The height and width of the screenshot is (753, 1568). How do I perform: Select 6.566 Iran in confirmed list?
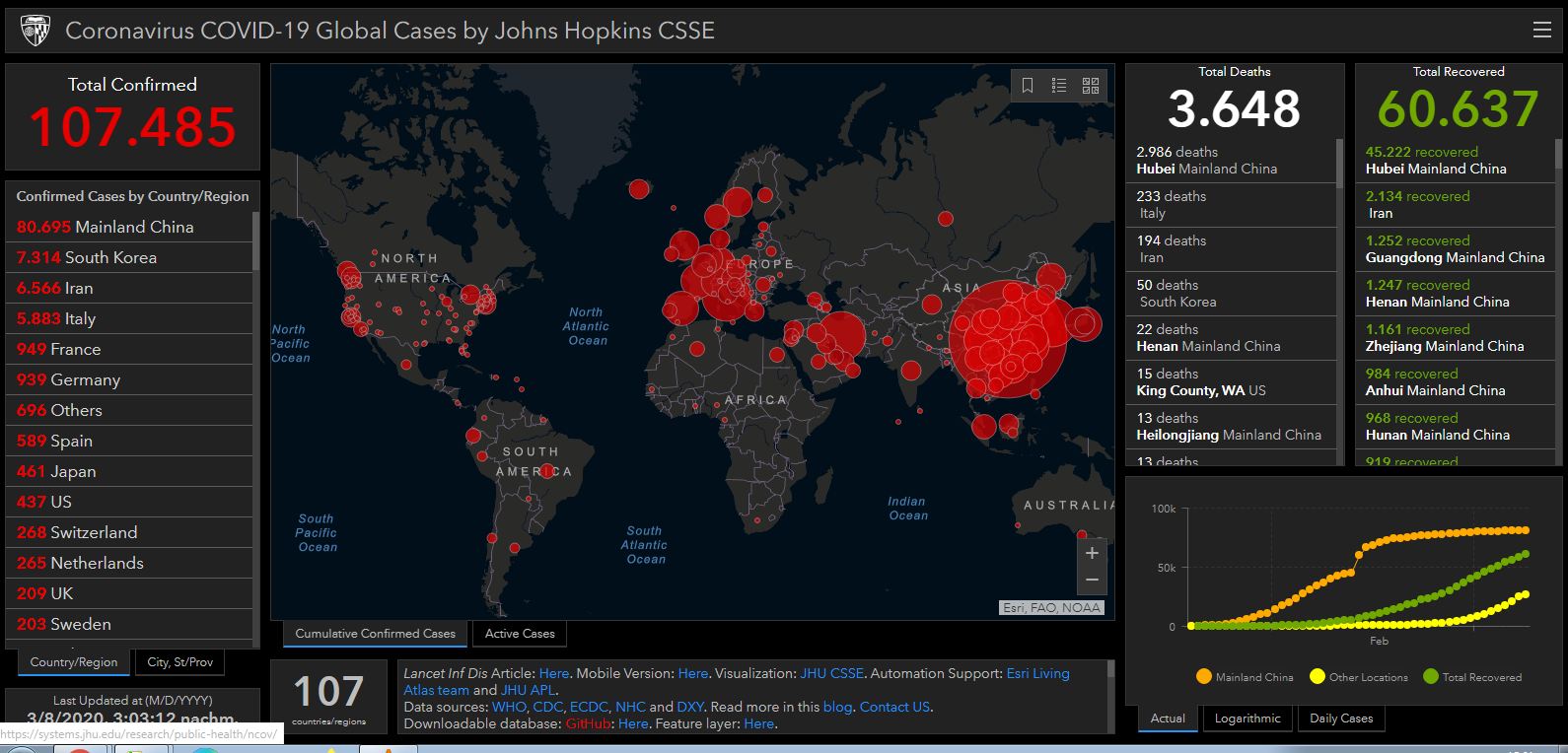[x=129, y=288]
